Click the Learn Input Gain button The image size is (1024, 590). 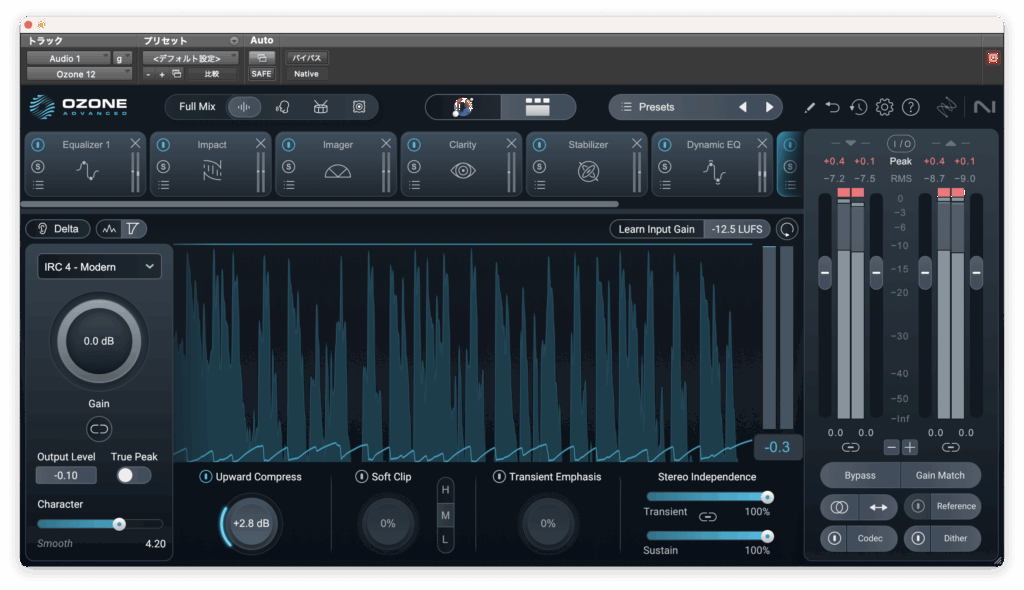(x=656, y=229)
